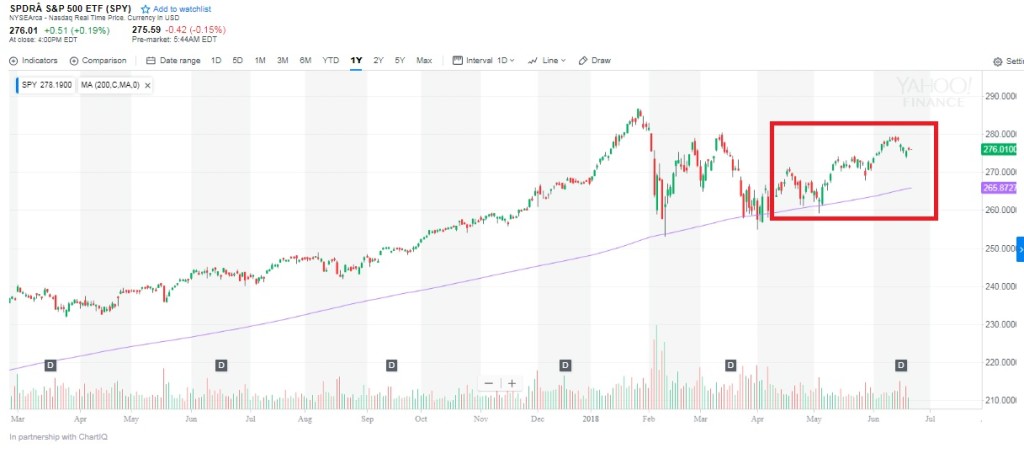Image resolution: width=1024 pixels, height=459 pixels.
Task: Click the Add to watchlist star icon
Action: point(146,9)
